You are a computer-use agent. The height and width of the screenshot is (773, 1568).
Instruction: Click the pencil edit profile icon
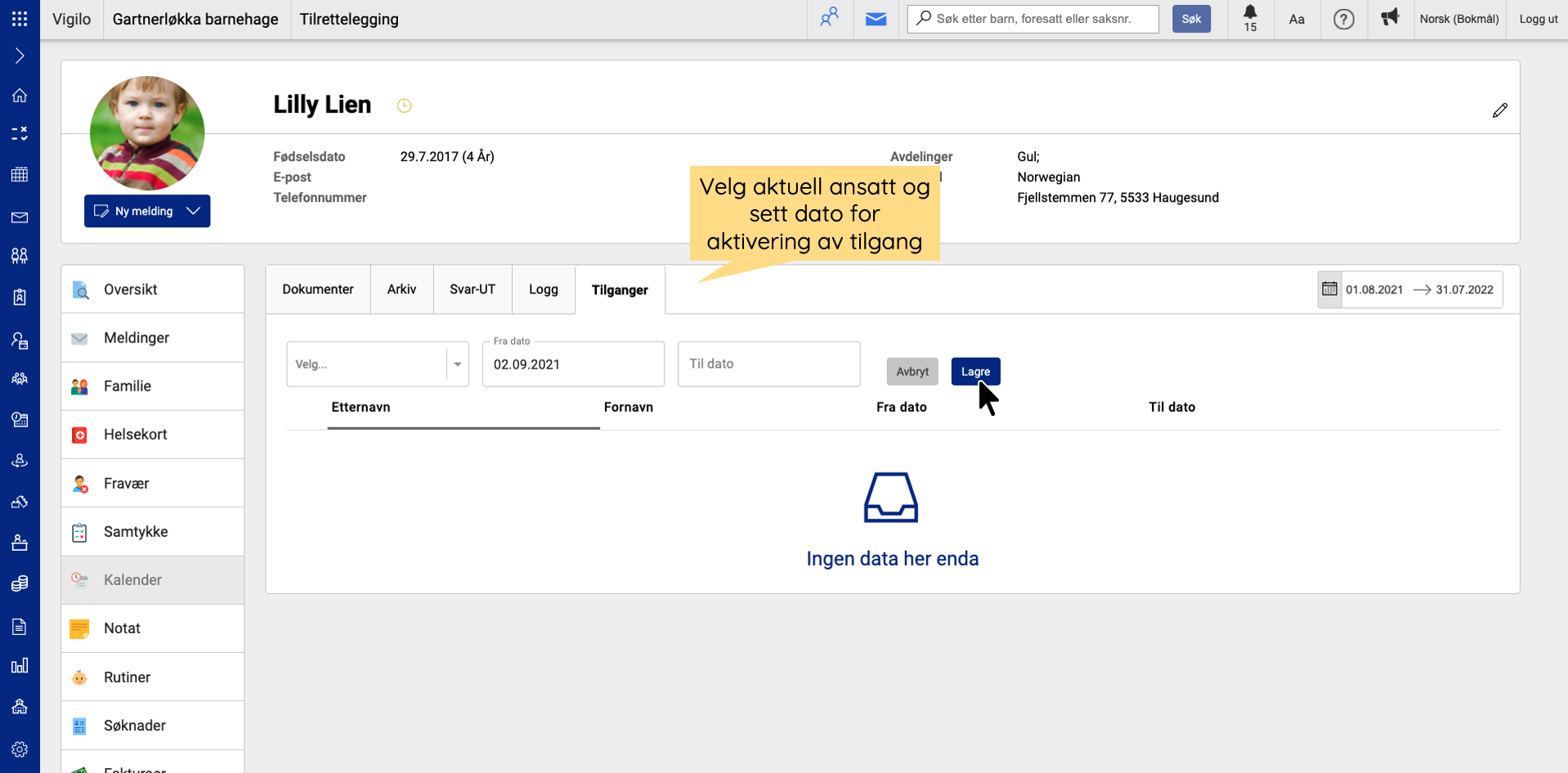click(x=1499, y=110)
